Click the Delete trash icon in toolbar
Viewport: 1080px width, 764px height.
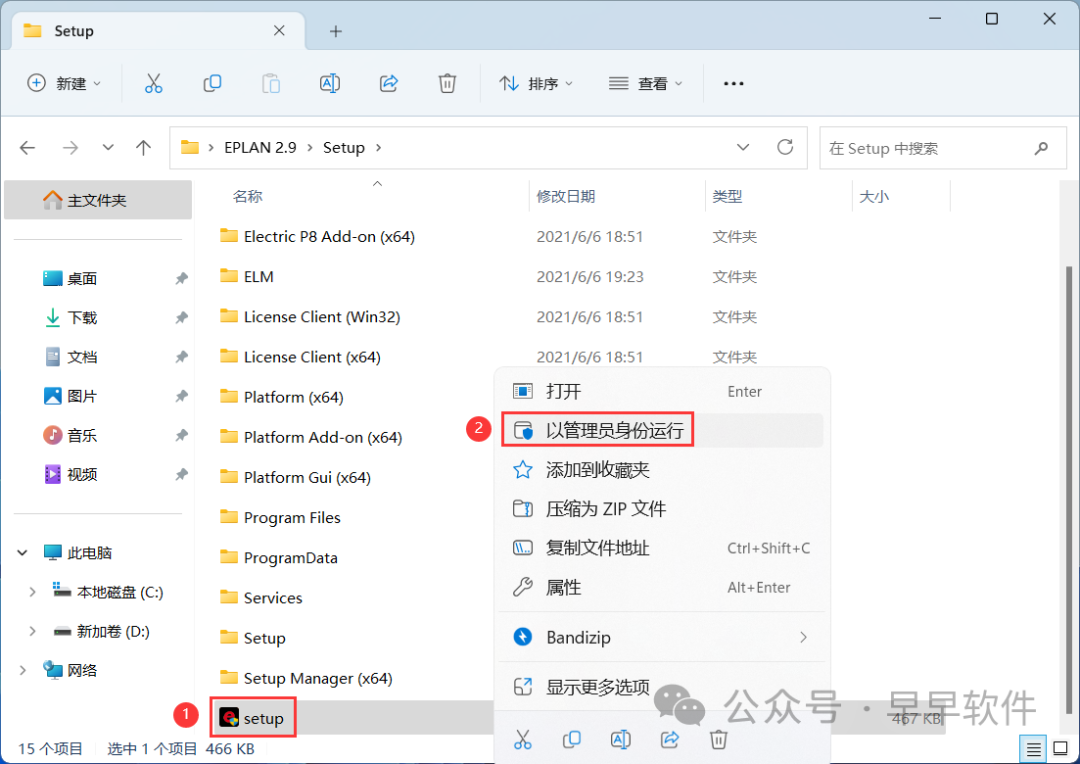click(447, 84)
